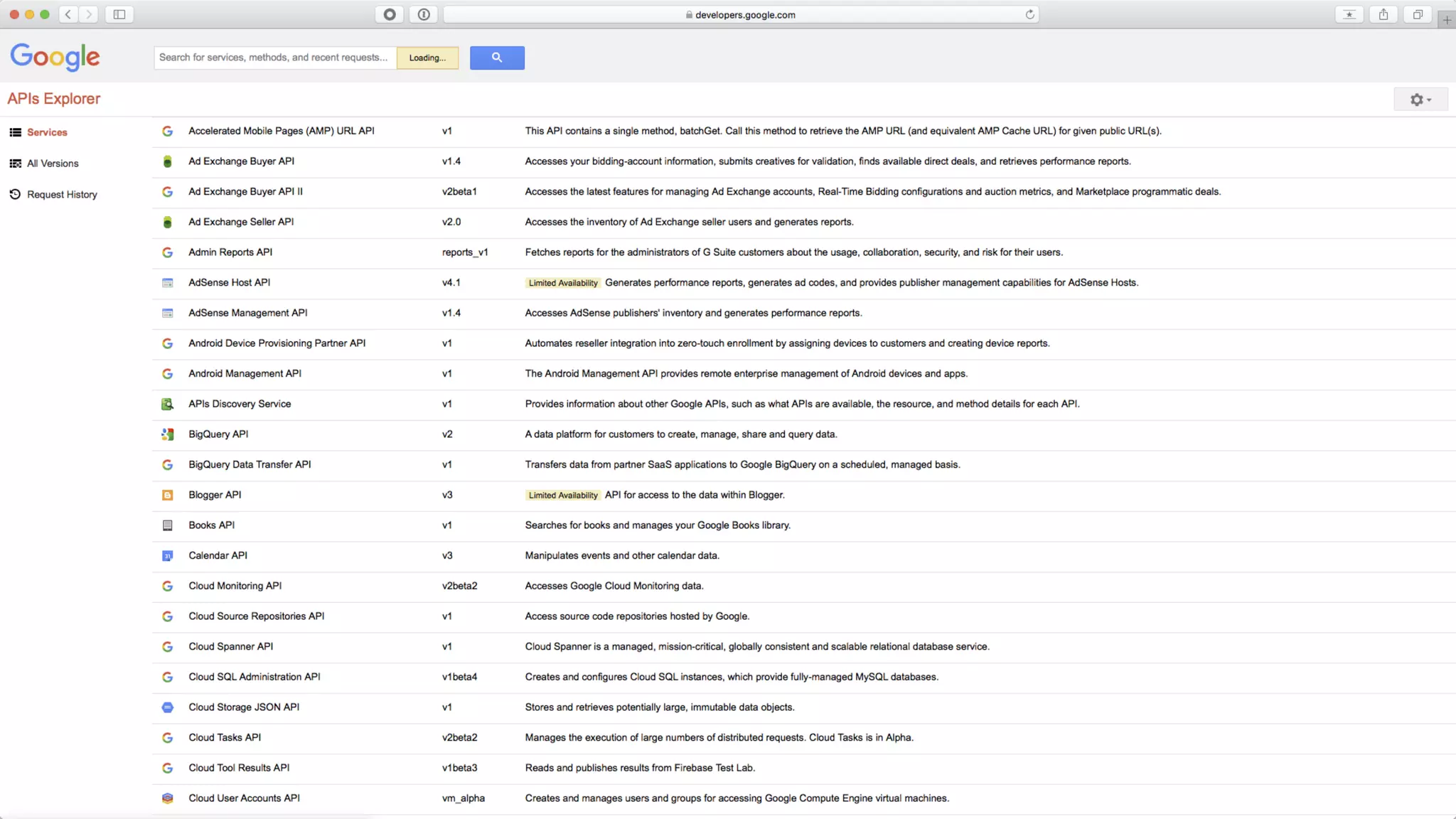The width and height of the screenshot is (1456, 819).
Task: Click the AdSense Host API icon
Action: tap(168, 283)
